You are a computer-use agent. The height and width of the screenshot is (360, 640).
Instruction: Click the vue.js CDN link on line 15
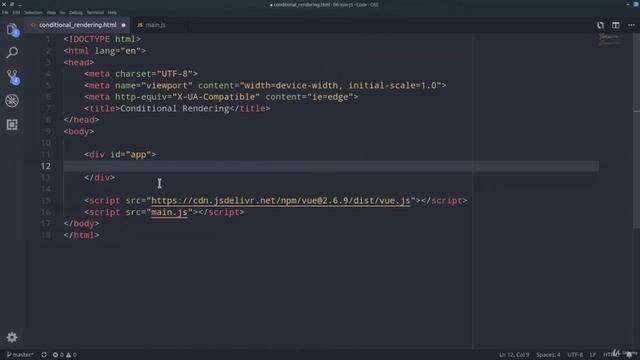click(x=280, y=200)
